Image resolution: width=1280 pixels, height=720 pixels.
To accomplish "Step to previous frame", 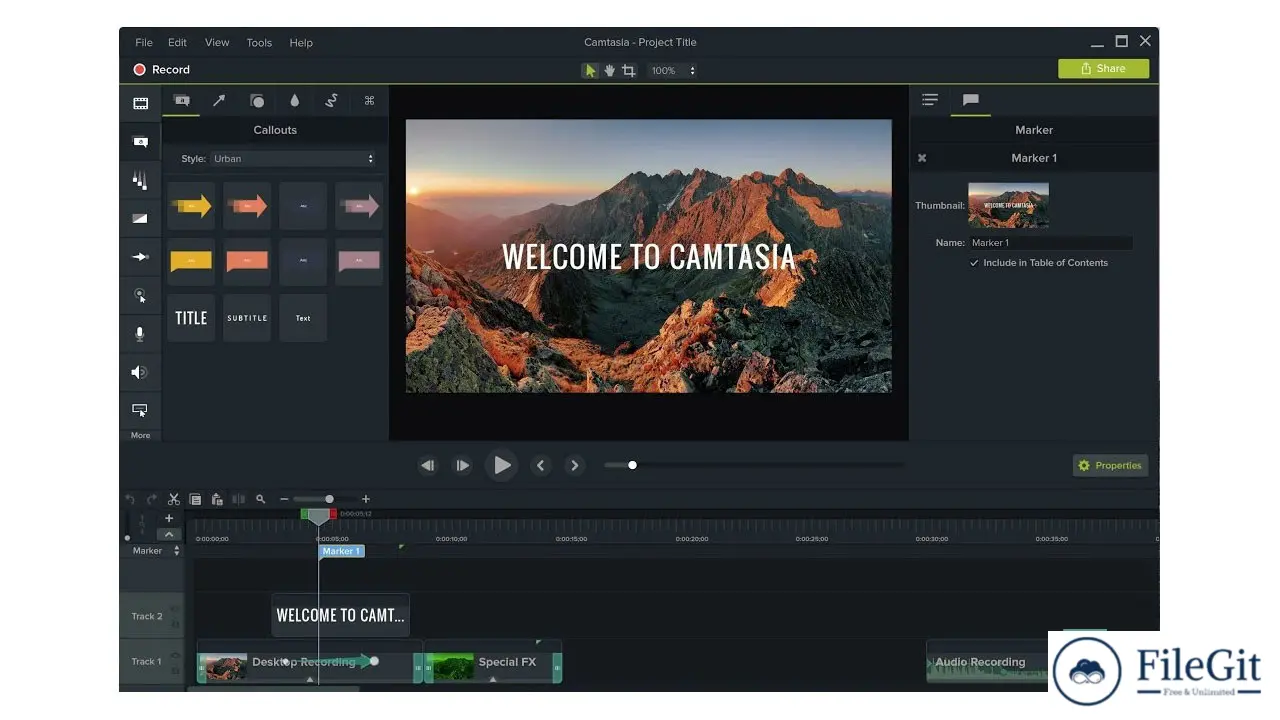I will point(428,465).
